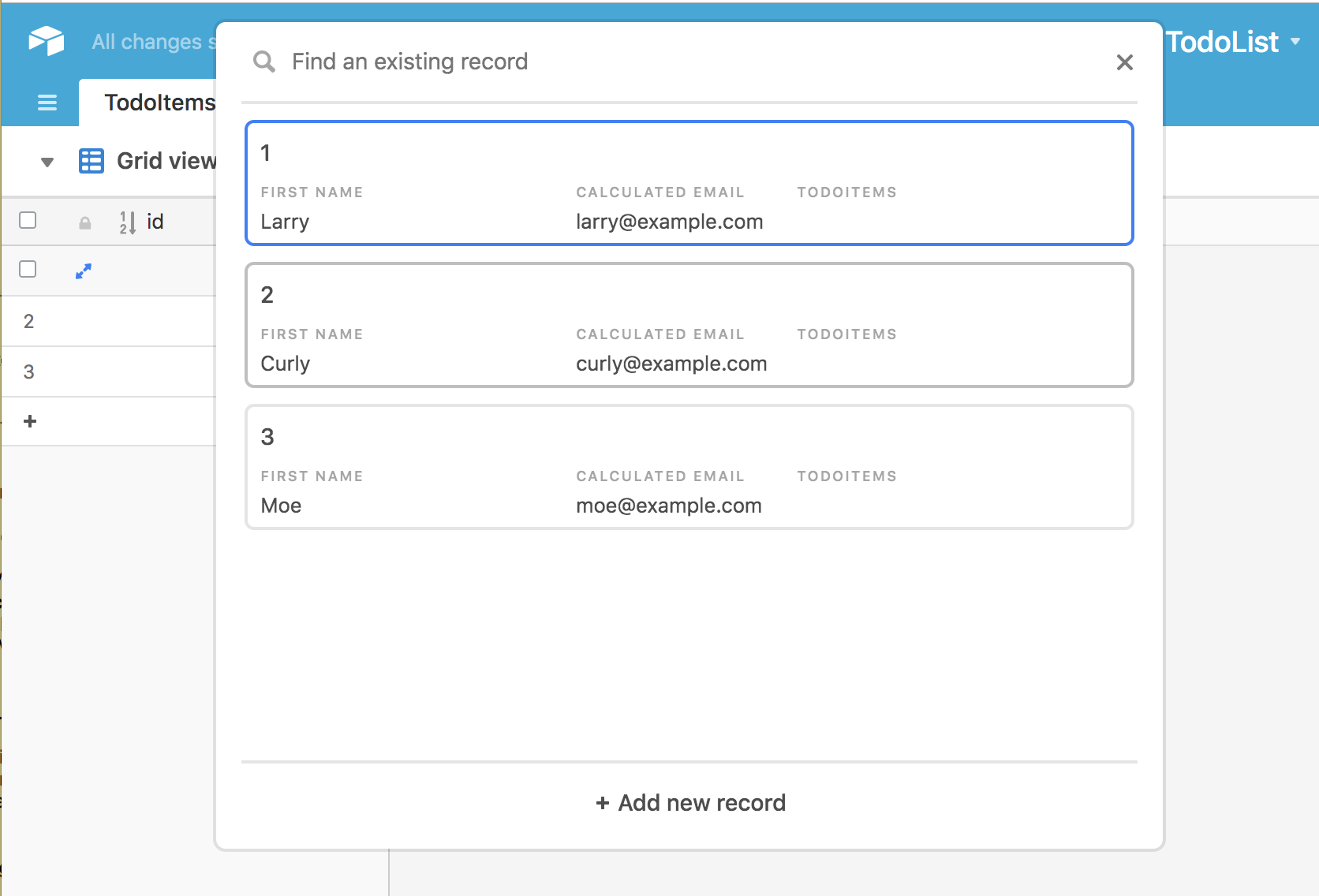Pick the Moe record card
1319x896 pixels.
tap(689, 467)
